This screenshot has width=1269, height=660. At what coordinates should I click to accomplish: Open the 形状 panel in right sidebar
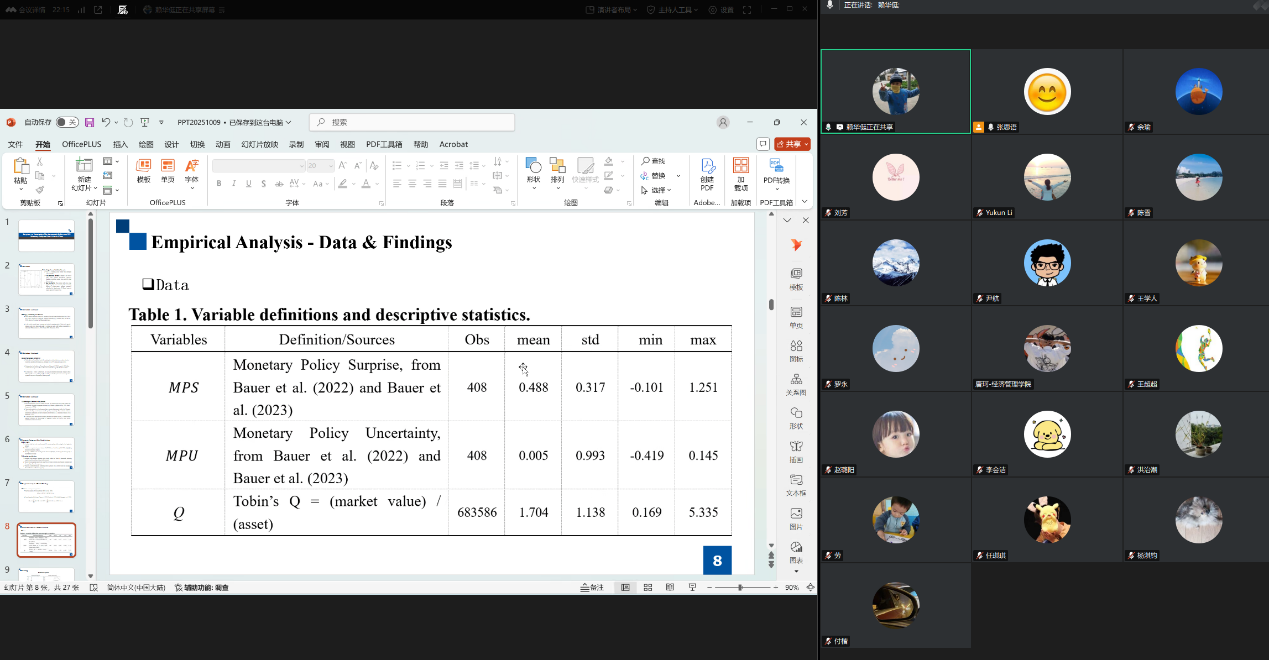click(796, 416)
